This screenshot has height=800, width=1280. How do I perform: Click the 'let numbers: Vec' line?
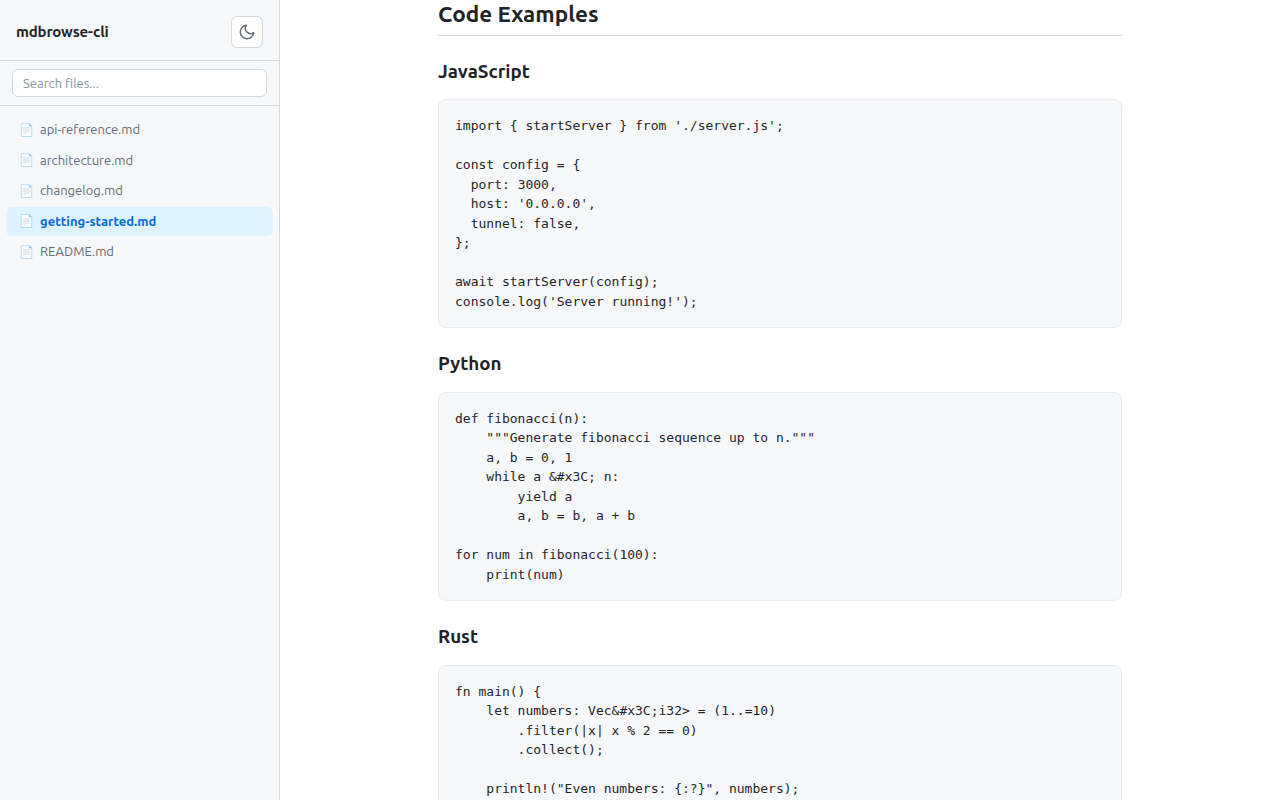click(x=630, y=711)
